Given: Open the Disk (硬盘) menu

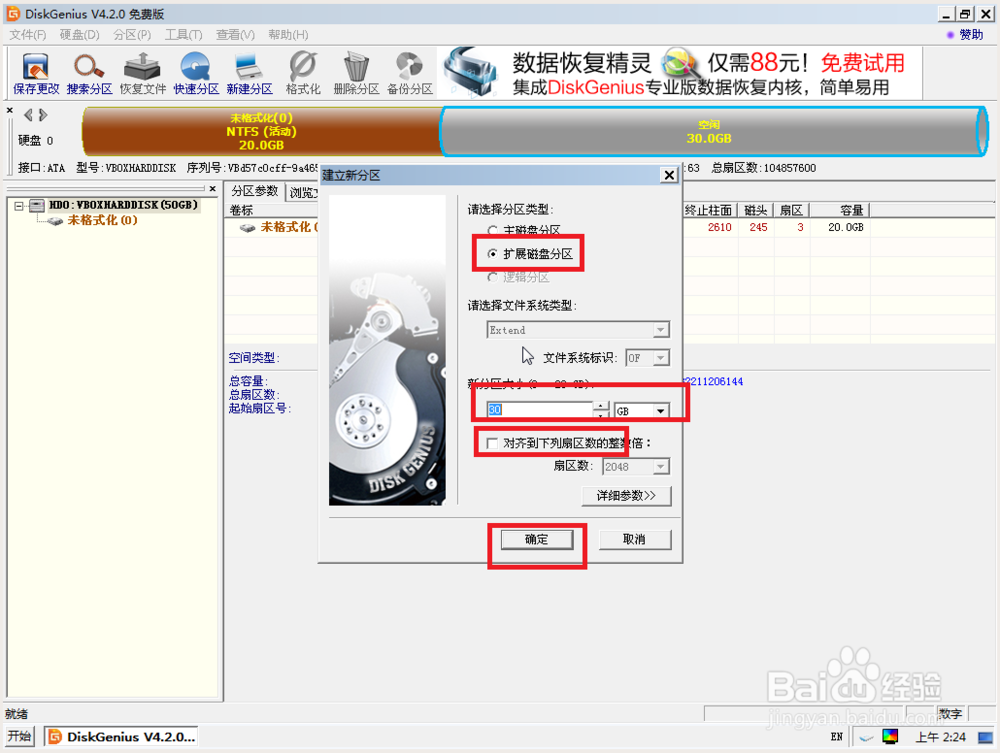Looking at the screenshot, I should coord(80,34).
